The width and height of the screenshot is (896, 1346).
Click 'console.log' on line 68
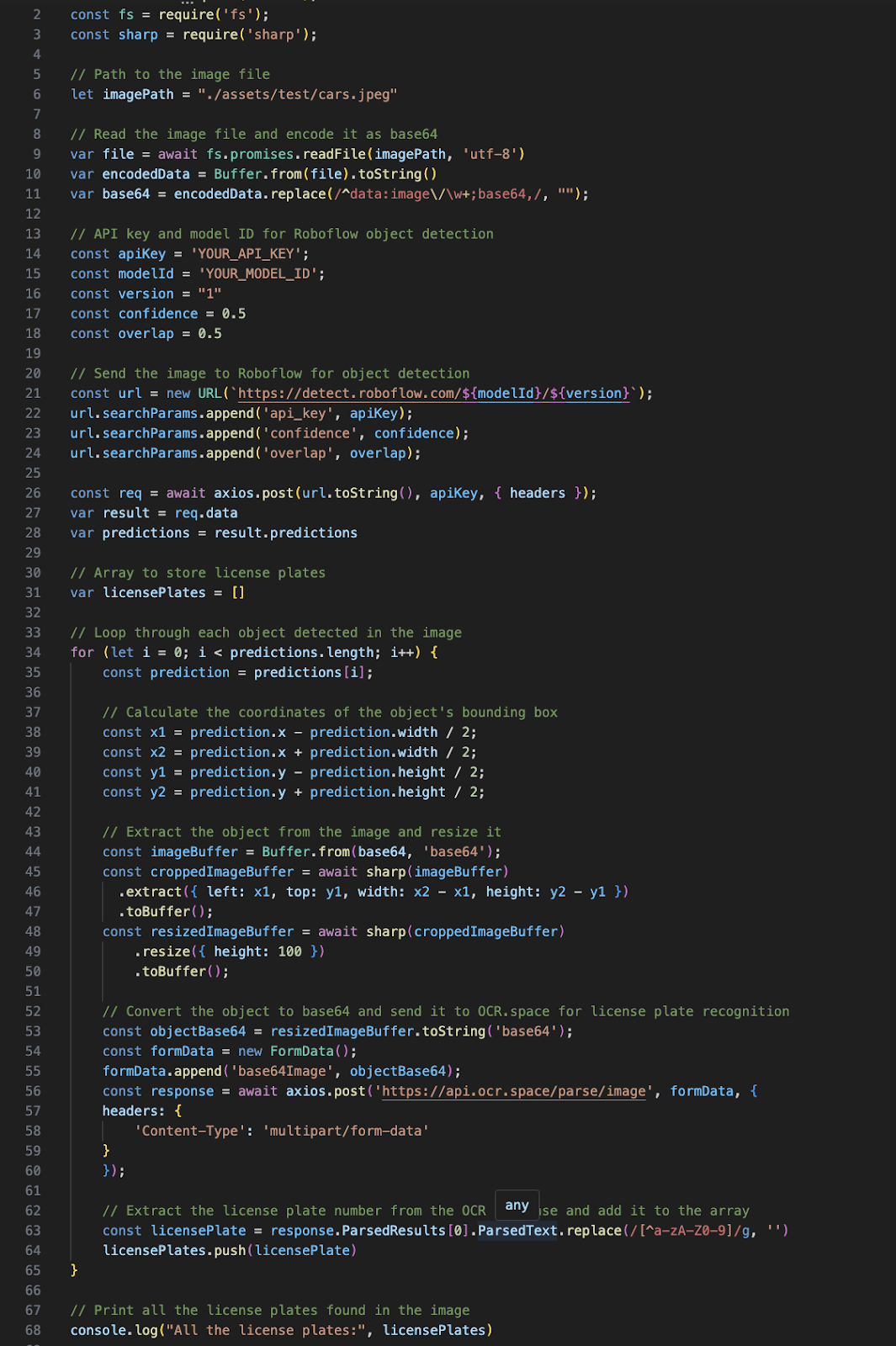pos(114,1331)
